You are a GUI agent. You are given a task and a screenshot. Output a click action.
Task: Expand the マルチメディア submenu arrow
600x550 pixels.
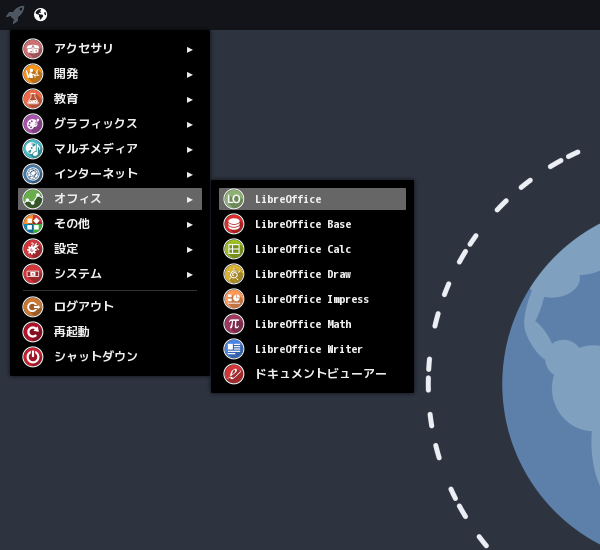click(x=189, y=150)
